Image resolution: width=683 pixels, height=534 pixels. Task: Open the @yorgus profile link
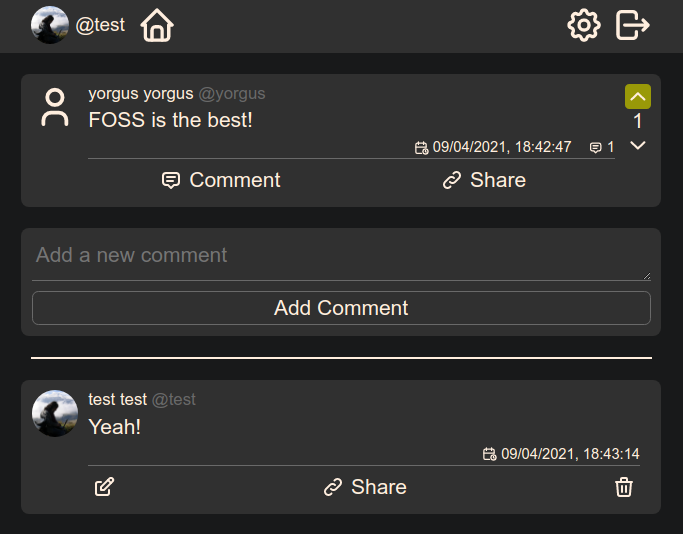232,94
